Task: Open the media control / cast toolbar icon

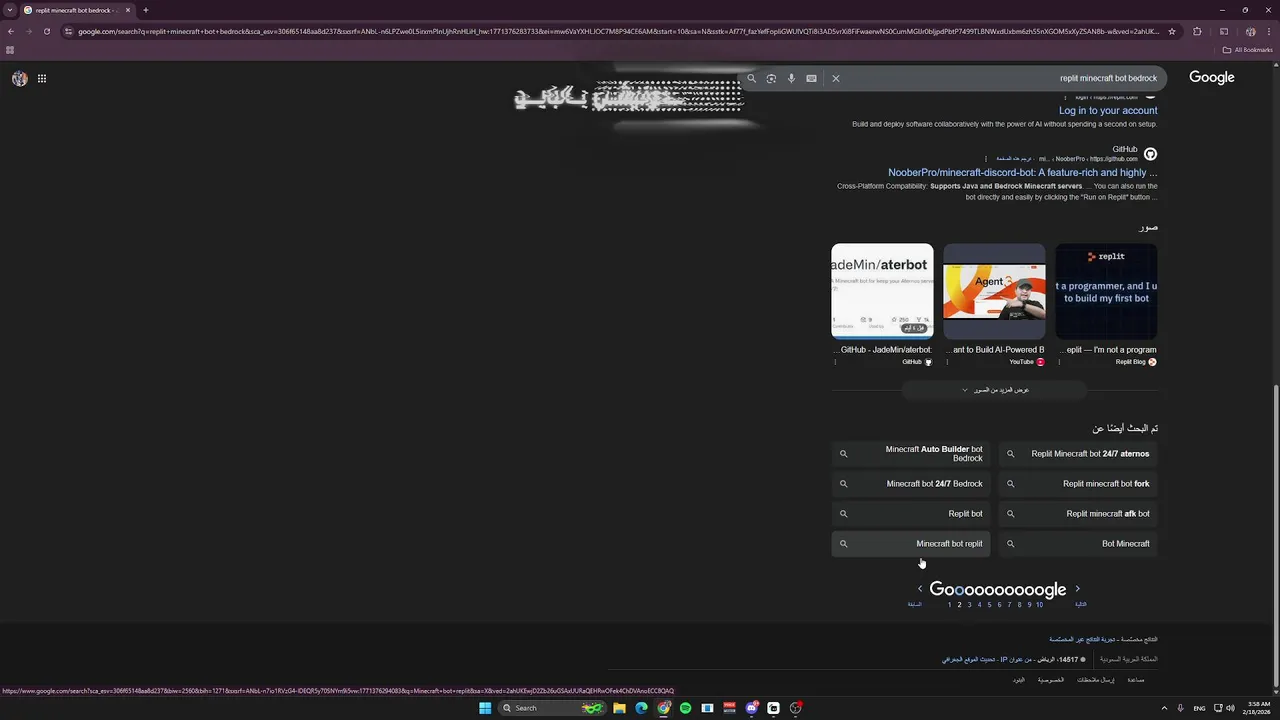Action: pos(1224,31)
